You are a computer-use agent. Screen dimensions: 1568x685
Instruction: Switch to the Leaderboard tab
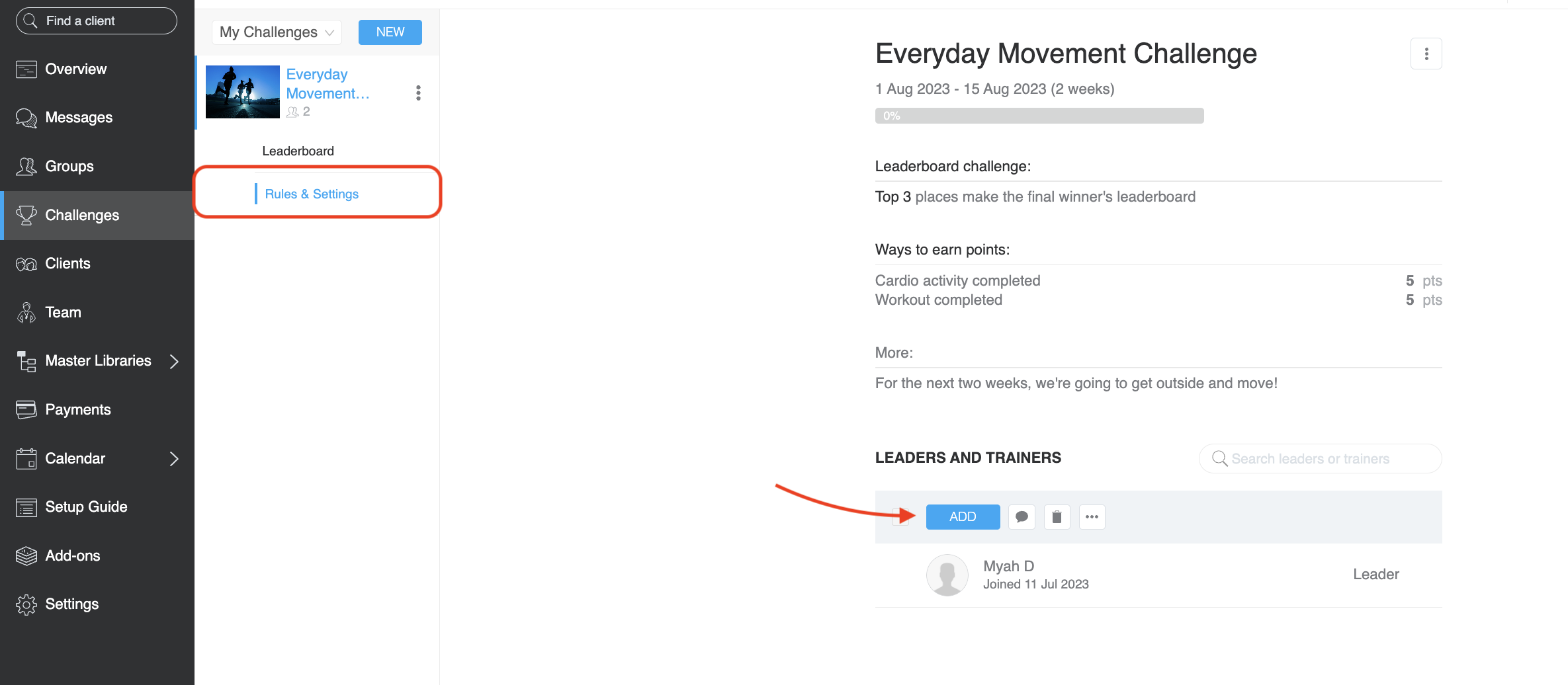click(x=298, y=151)
